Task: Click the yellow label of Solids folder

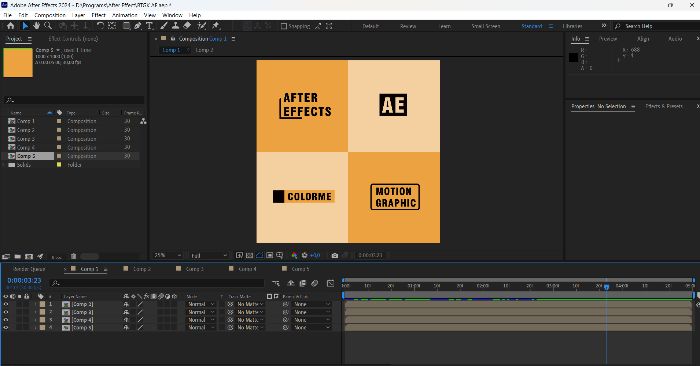Action: click(59, 165)
